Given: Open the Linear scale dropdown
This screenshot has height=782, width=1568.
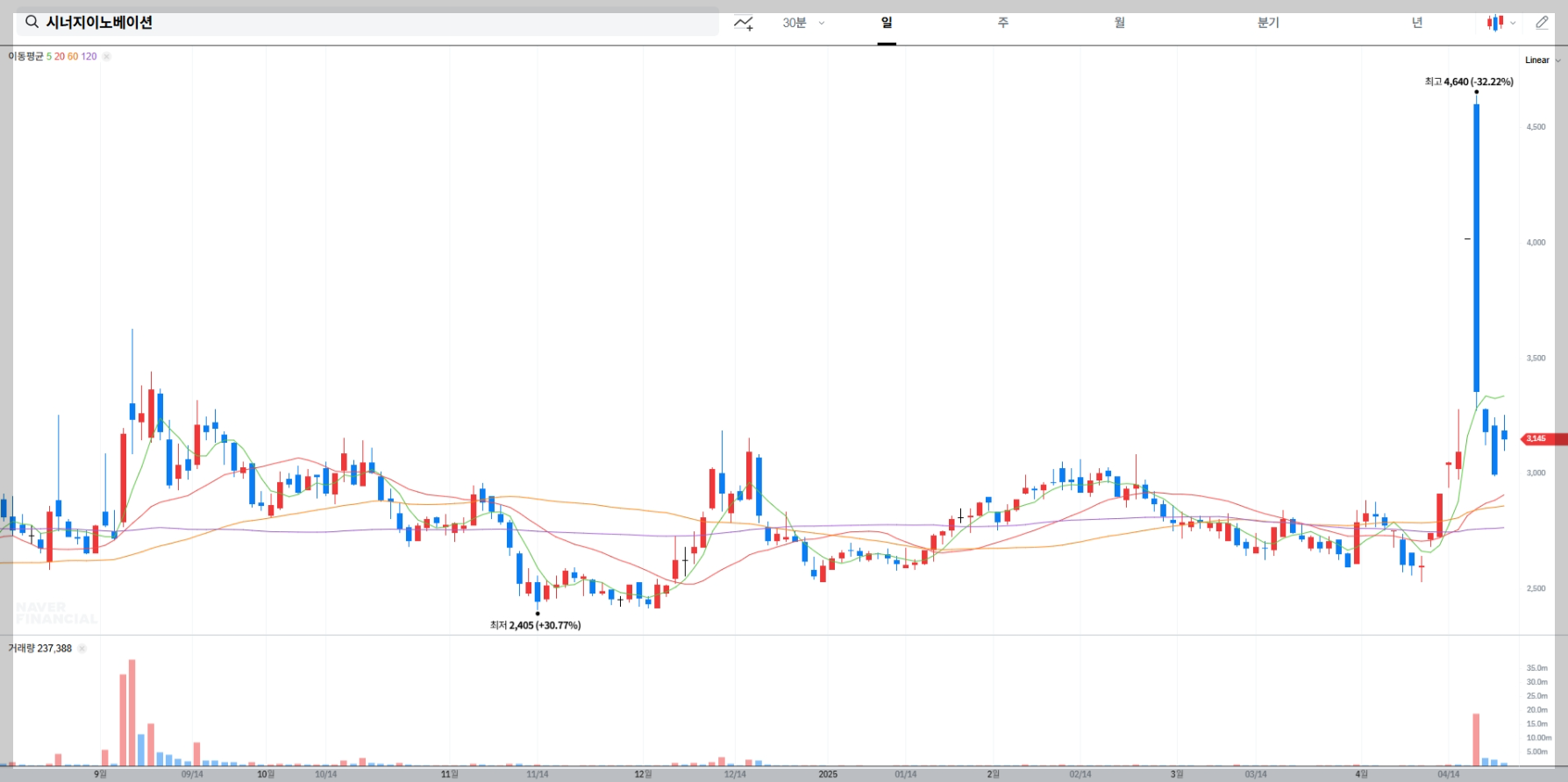Looking at the screenshot, I should (1543, 60).
